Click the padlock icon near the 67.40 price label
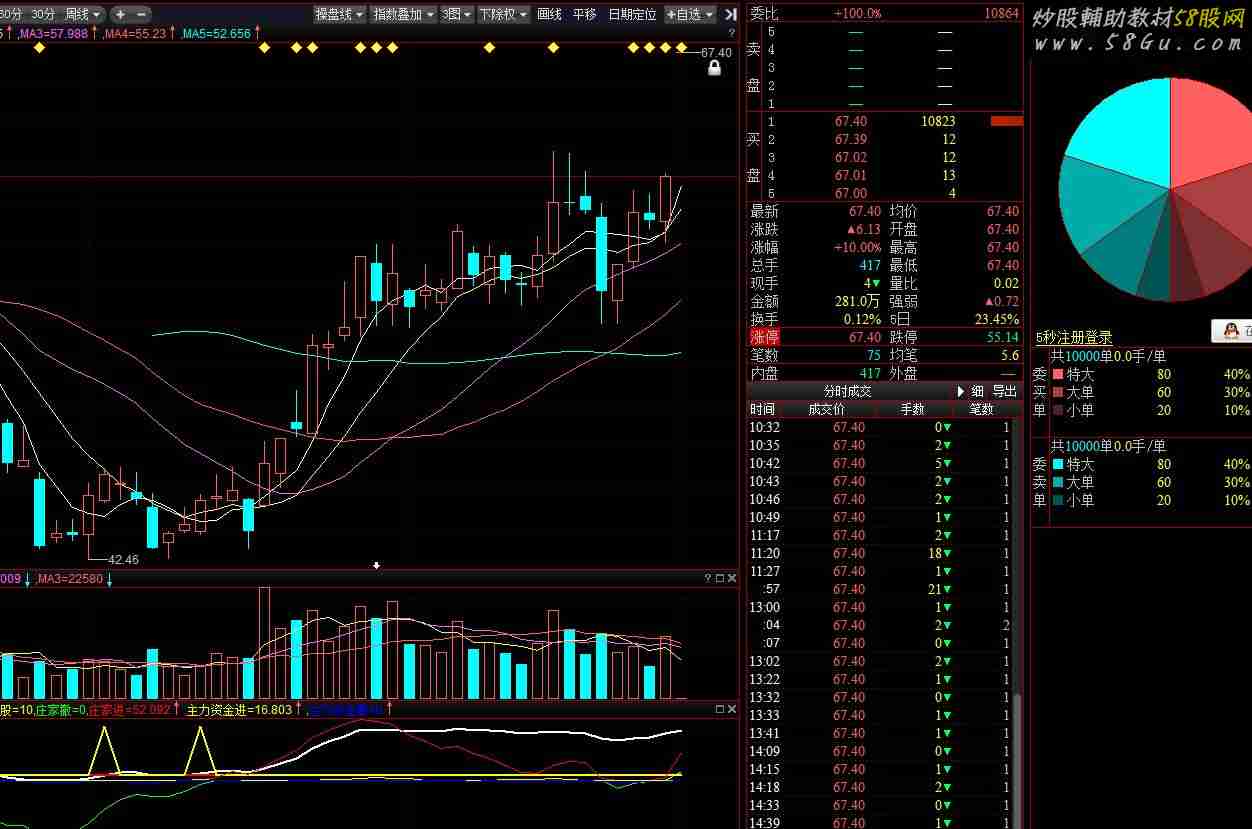 pyautogui.click(x=714, y=68)
